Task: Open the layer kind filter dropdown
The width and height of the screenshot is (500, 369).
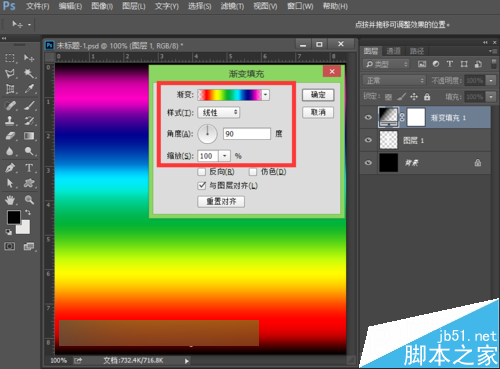Action: tap(386, 64)
